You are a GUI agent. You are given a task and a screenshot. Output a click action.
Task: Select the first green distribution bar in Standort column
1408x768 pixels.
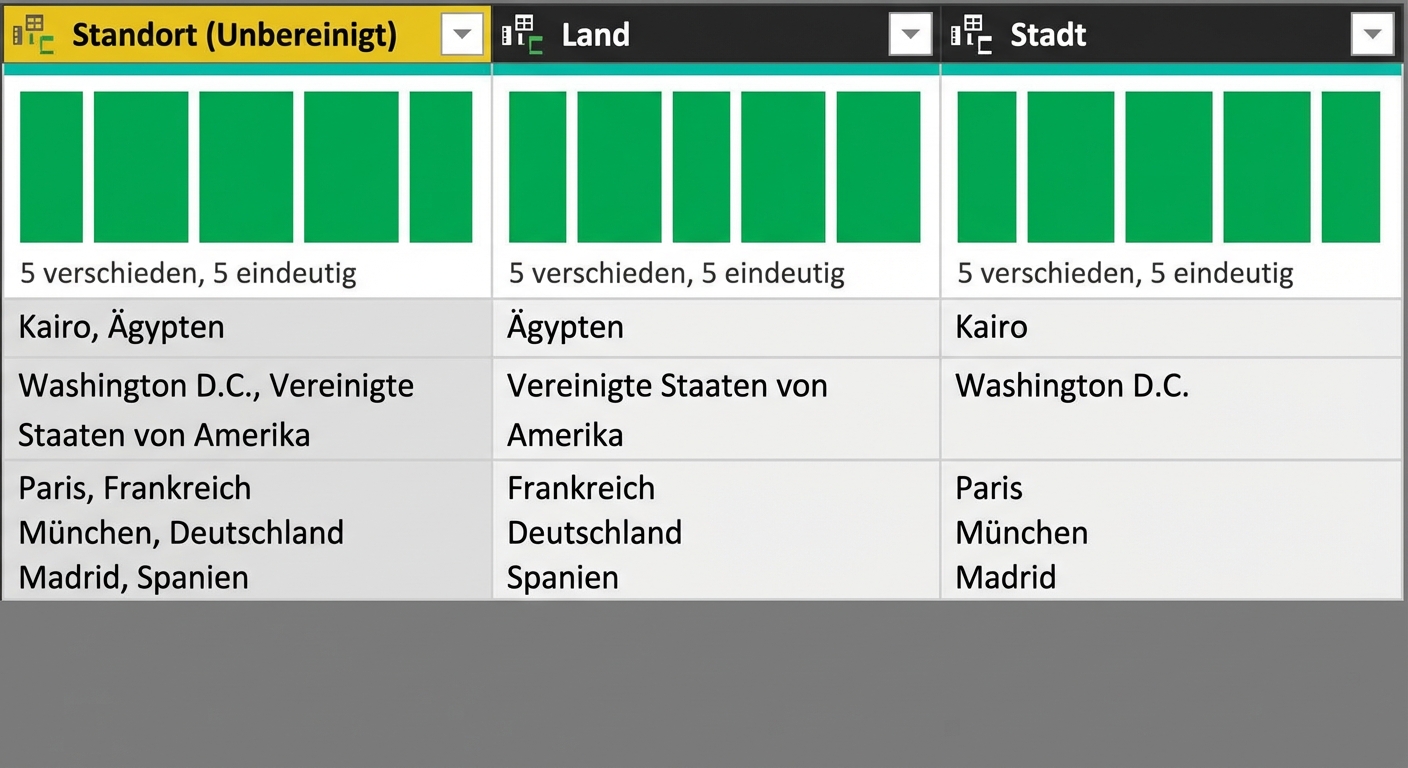tap(50, 165)
